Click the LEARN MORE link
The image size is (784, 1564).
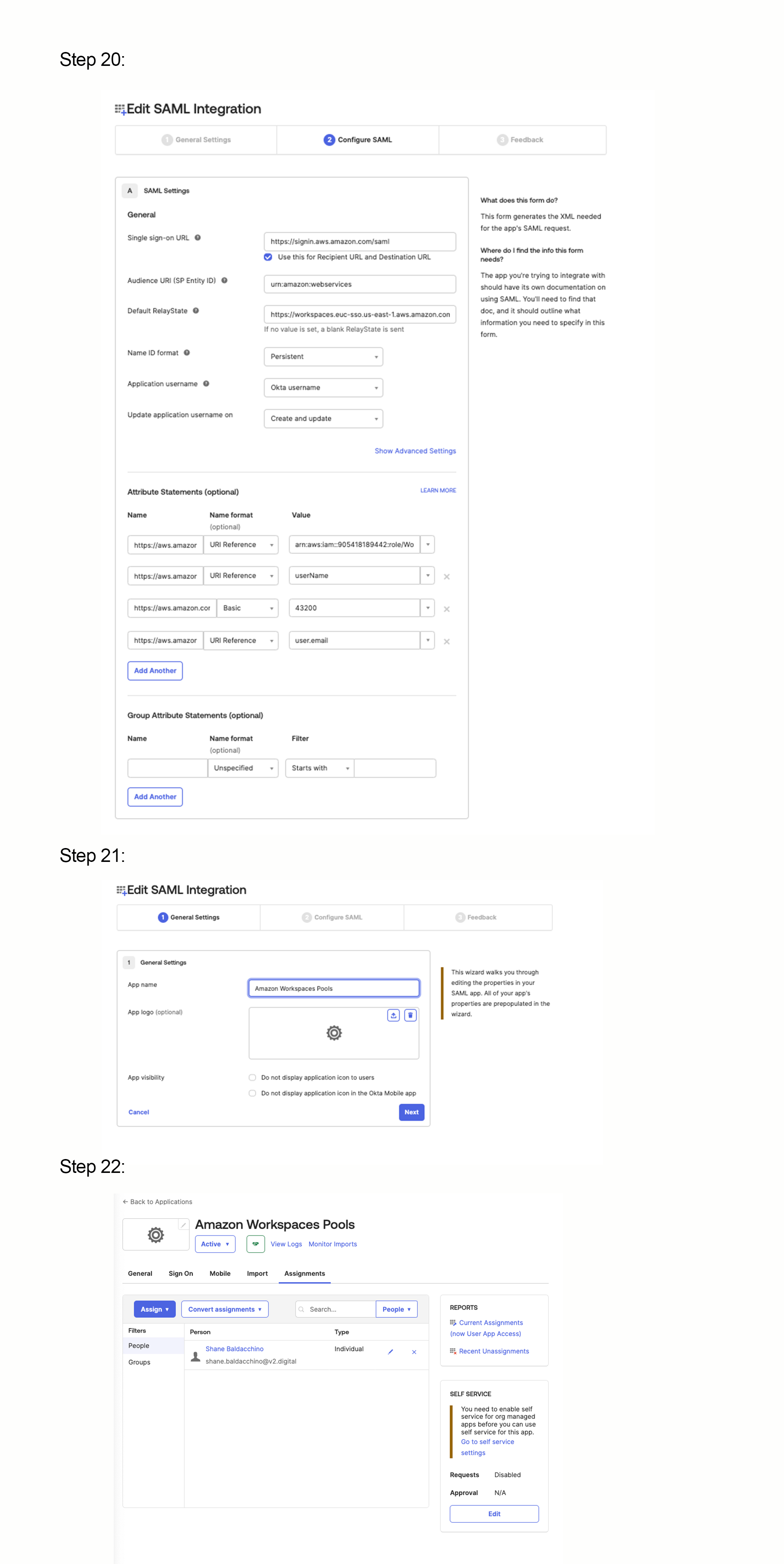(439, 491)
